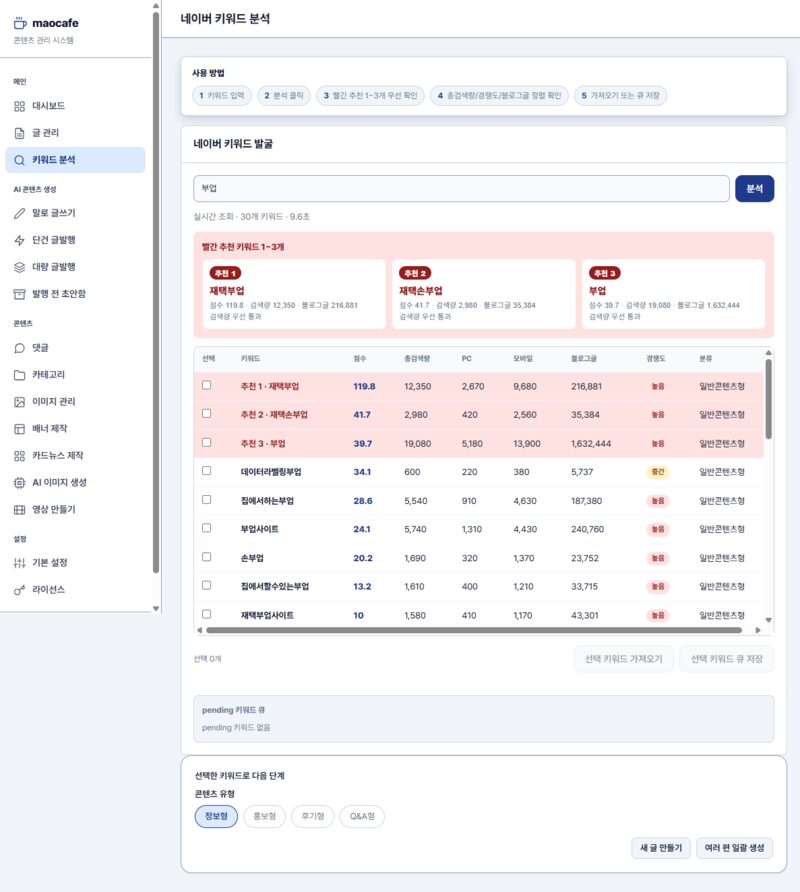Click the 배너 제작 layout icon
800x892 pixels.
tap(19, 429)
